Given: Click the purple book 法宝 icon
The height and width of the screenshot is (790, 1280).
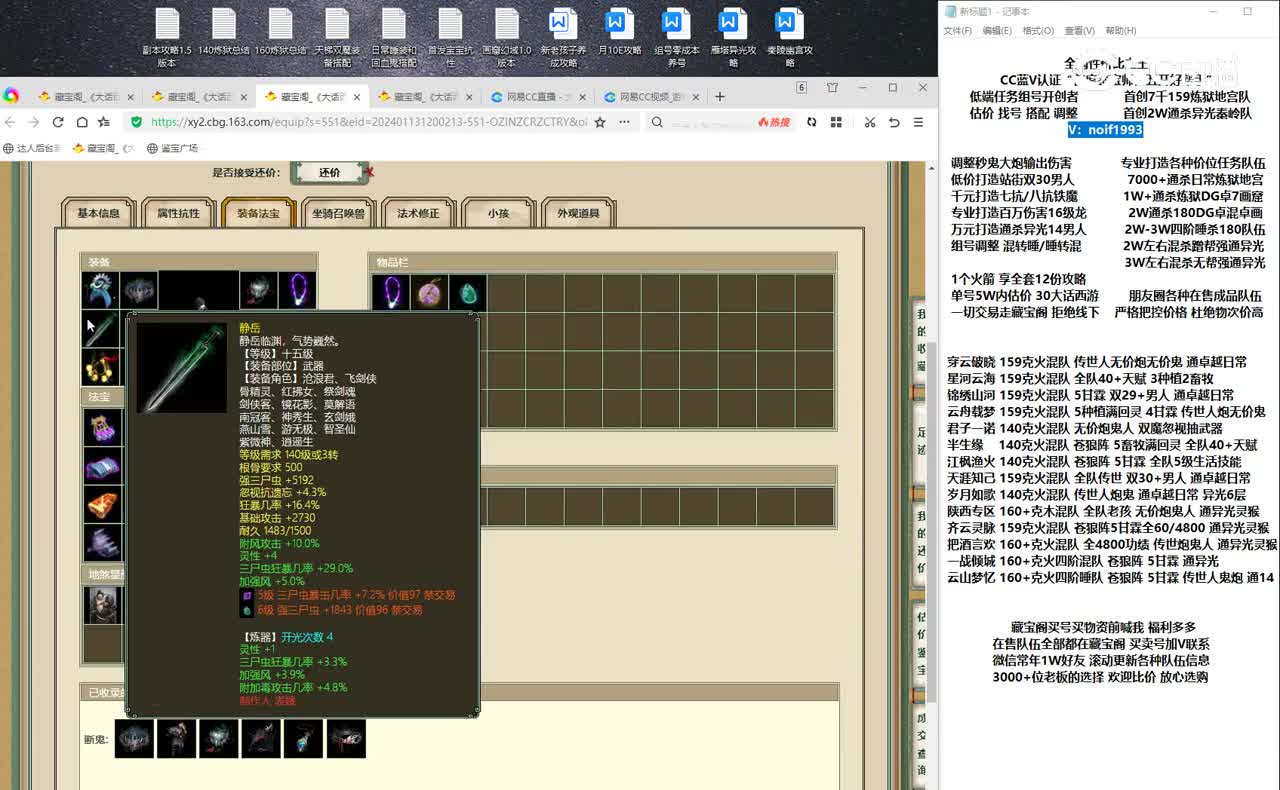Looking at the screenshot, I should click(x=102, y=466).
